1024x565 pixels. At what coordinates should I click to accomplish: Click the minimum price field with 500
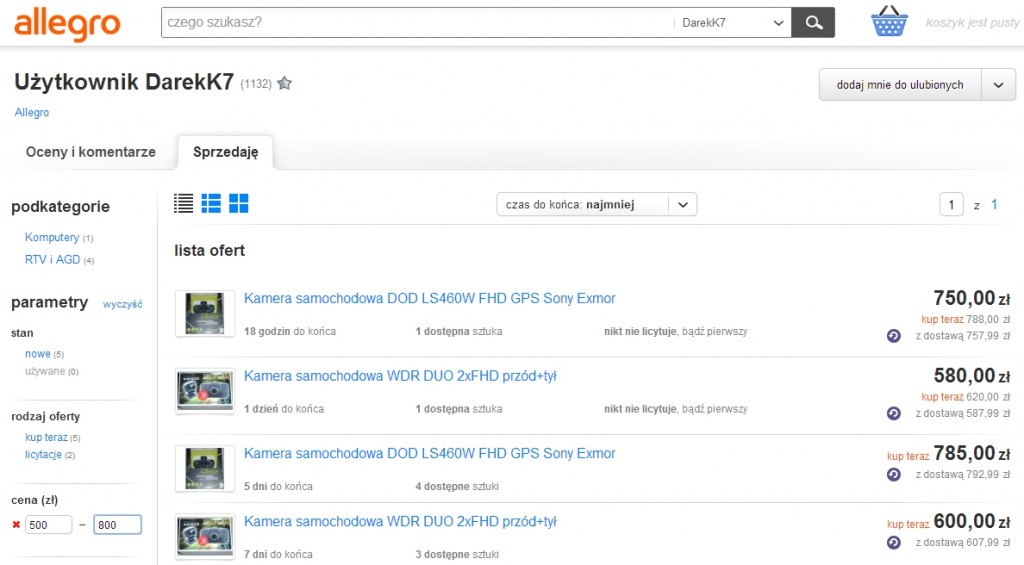coord(48,525)
